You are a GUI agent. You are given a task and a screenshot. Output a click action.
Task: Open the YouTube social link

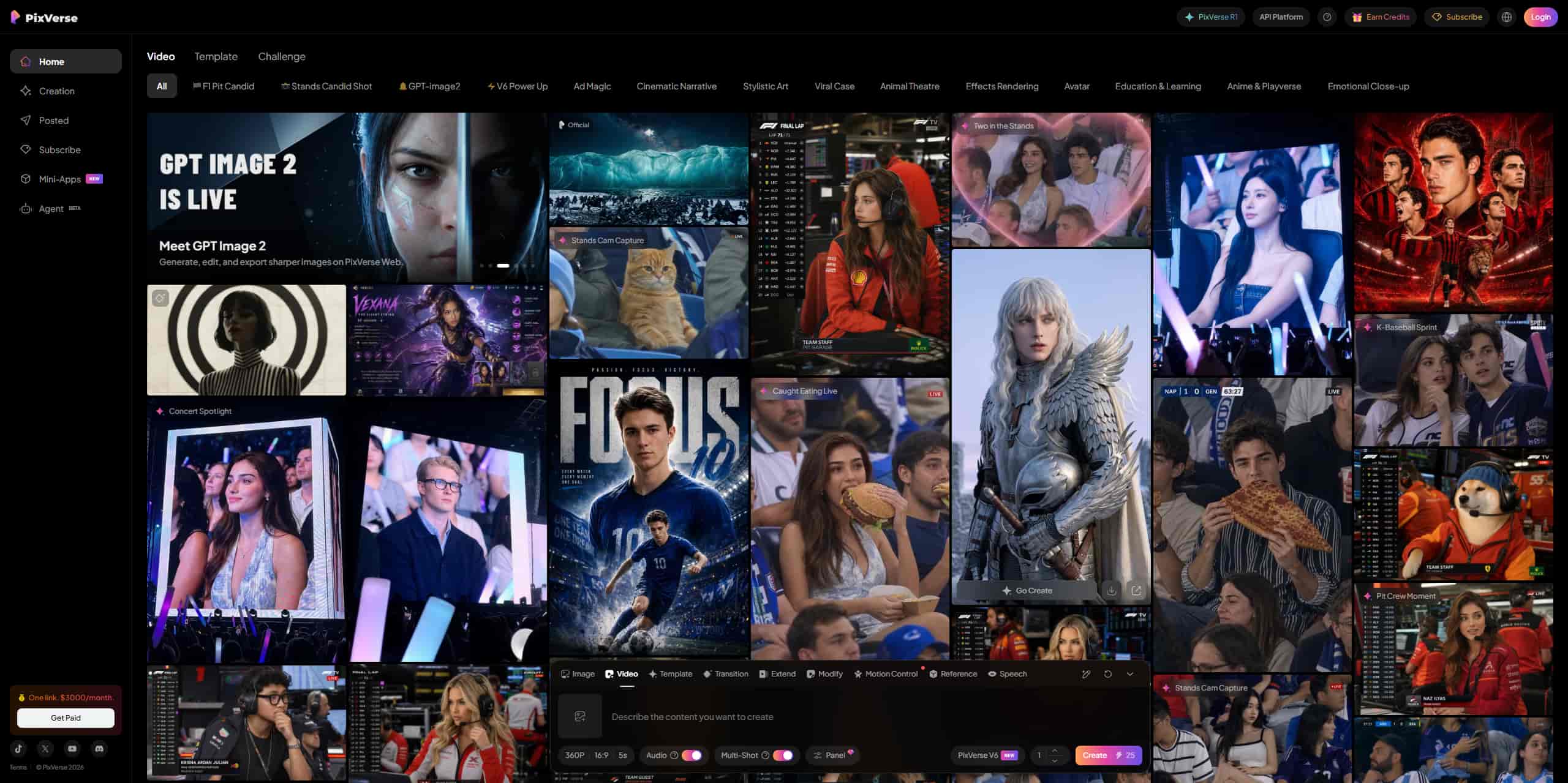point(72,748)
